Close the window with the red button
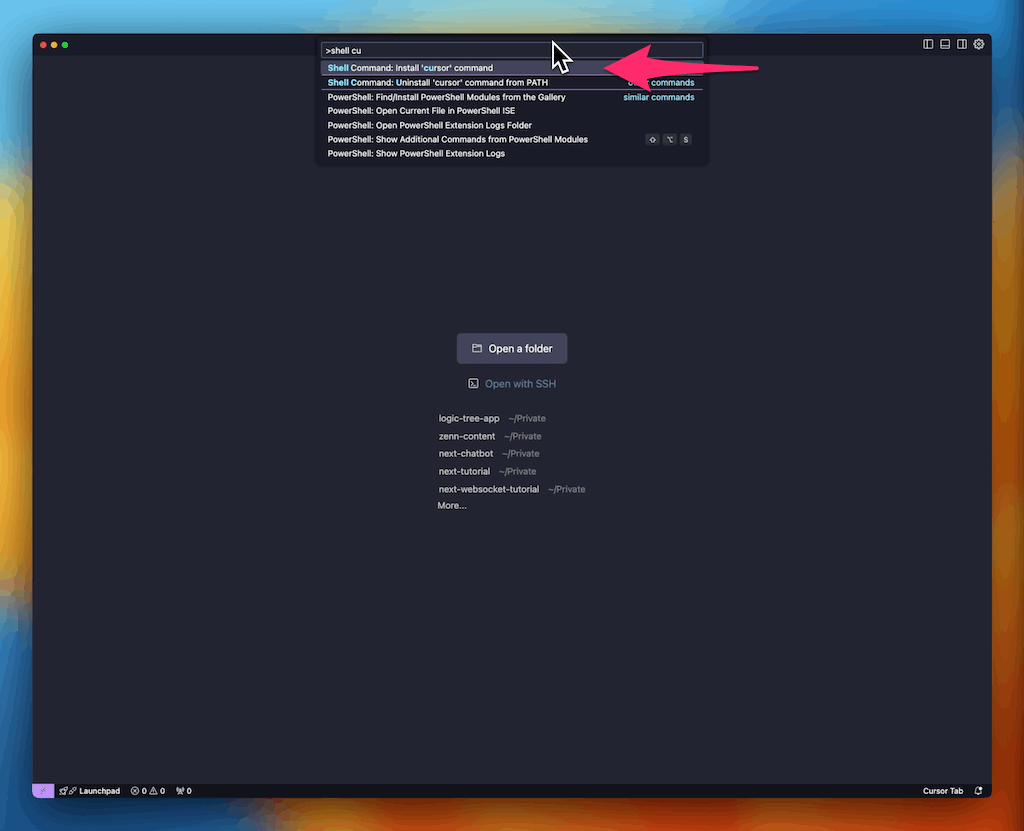Screen dimensions: 1024x831 43,44
